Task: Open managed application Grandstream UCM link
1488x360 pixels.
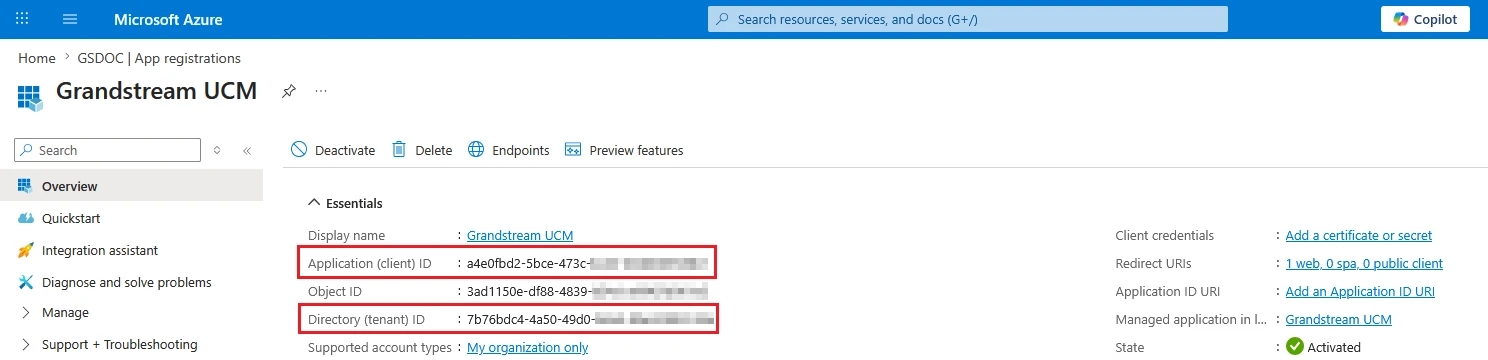Action: pos(1339,319)
